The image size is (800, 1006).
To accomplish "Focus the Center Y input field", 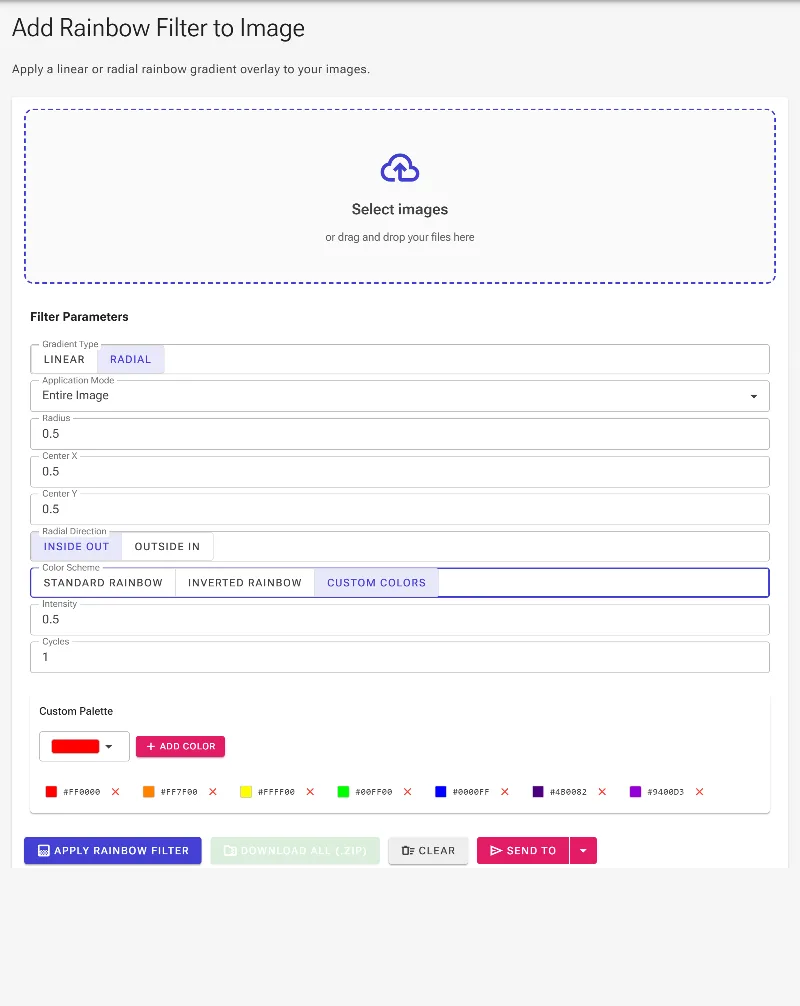I will point(400,509).
